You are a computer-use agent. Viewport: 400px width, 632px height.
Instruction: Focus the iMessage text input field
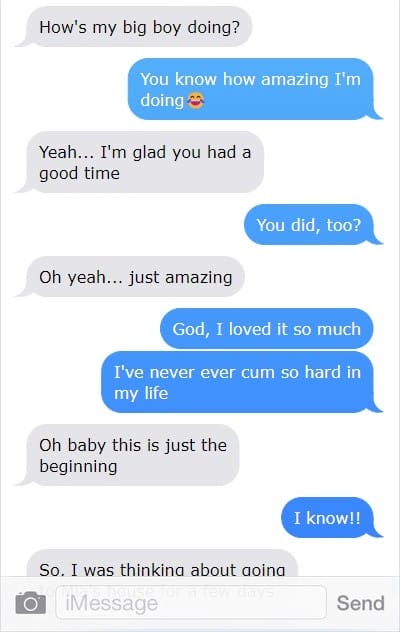191,603
